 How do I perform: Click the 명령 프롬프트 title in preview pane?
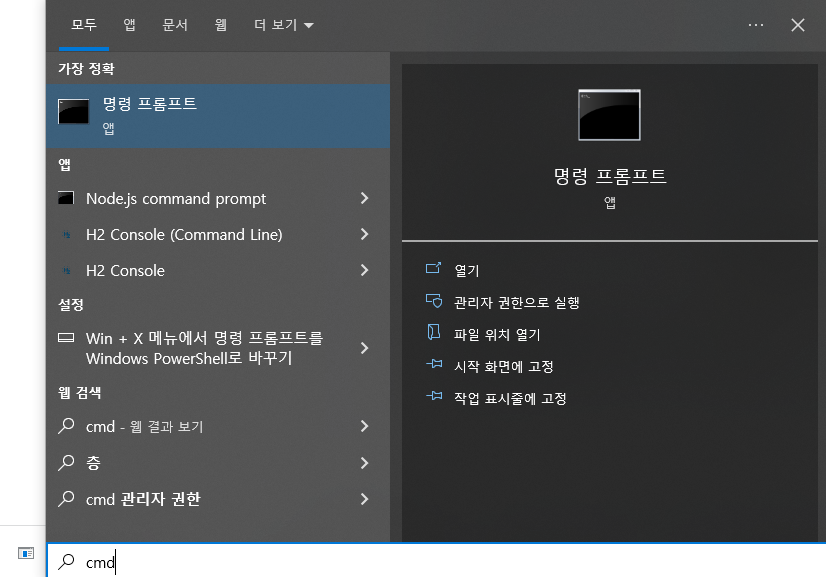click(610, 176)
